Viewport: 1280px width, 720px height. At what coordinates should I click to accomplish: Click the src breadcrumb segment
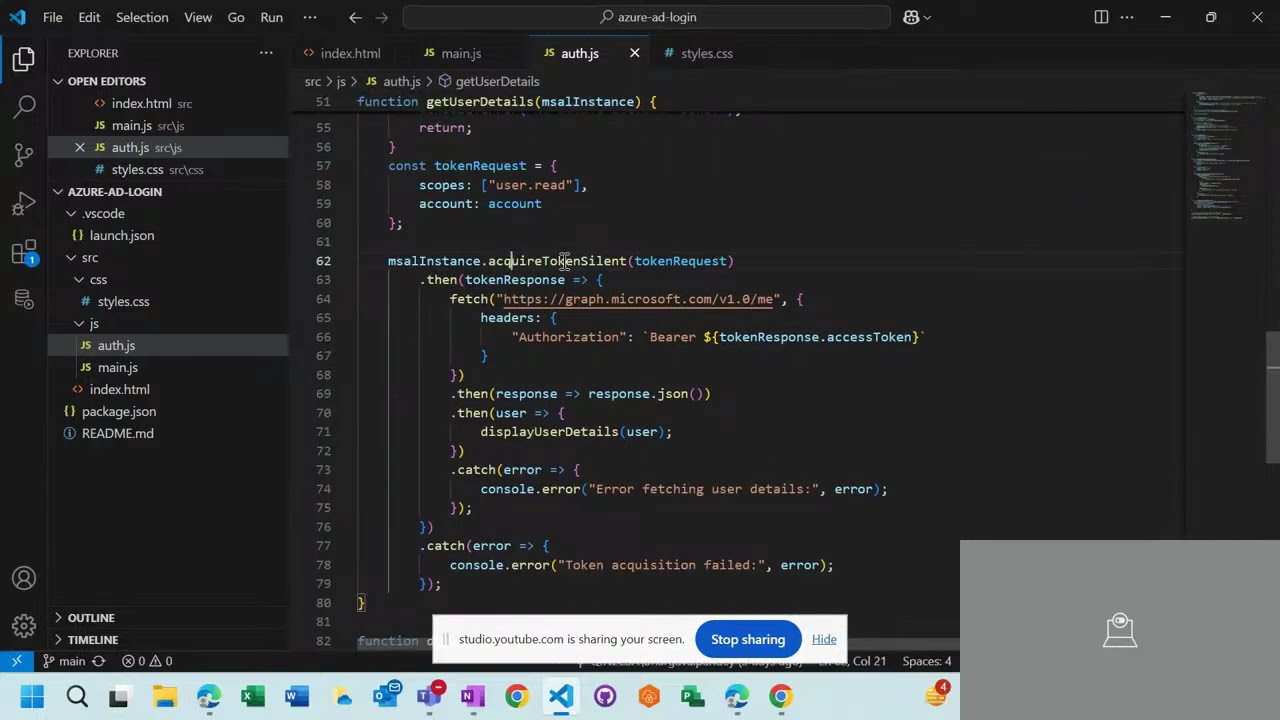pos(313,81)
